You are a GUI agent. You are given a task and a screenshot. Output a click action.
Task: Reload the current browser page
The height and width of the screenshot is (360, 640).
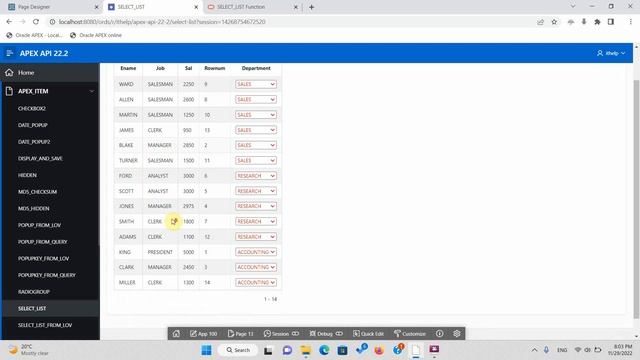(36, 22)
